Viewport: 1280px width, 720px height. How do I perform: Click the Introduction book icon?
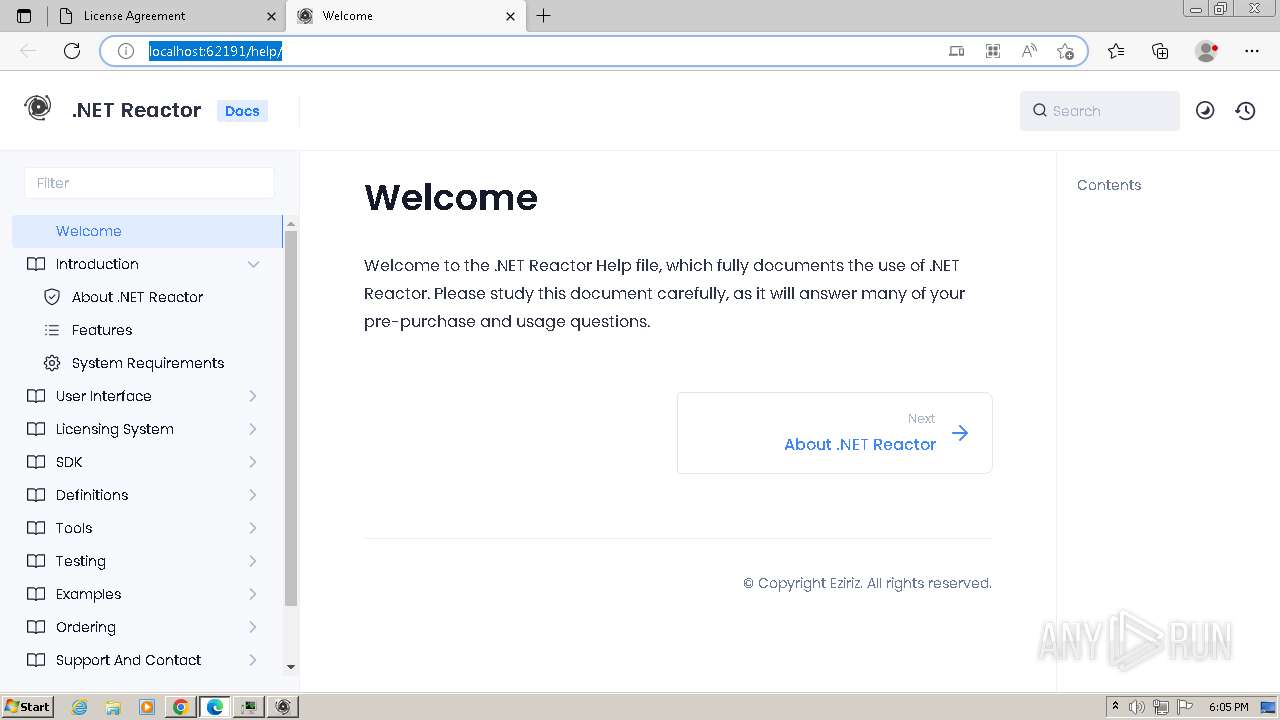coord(36,264)
